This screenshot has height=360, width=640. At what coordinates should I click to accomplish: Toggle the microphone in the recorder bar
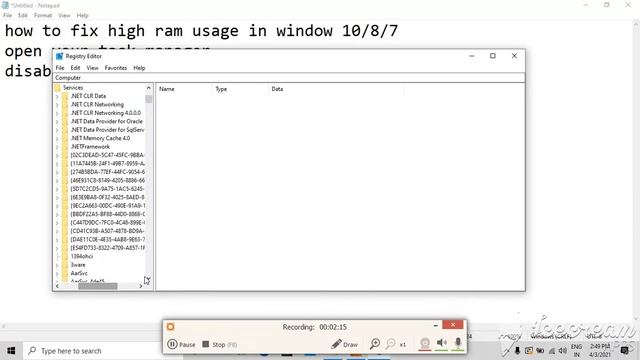(458, 343)
